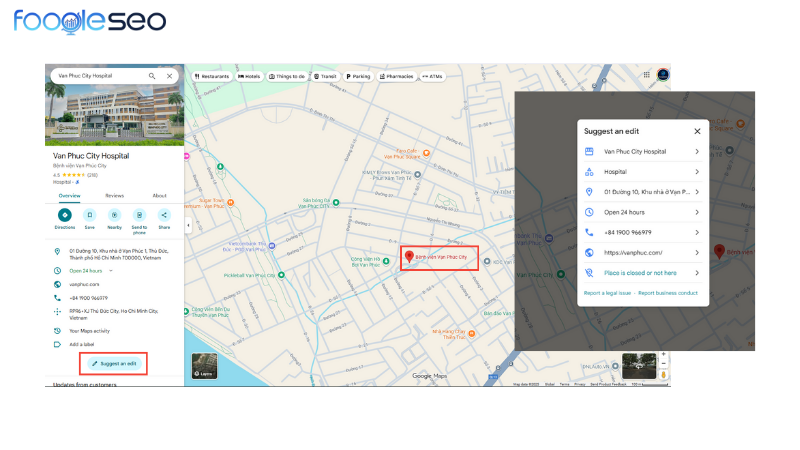Select the Hotels filter chip
800x450 pixels.
click(249, 77)
